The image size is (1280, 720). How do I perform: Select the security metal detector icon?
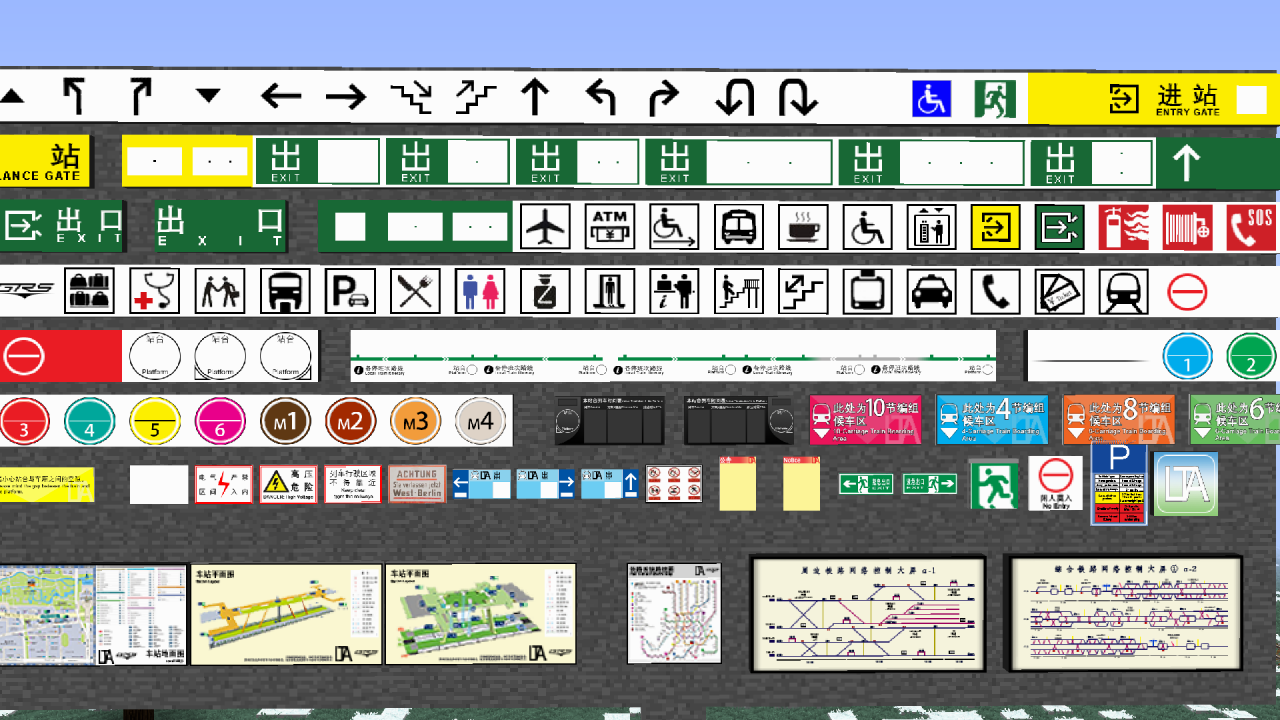pos(609,291)
